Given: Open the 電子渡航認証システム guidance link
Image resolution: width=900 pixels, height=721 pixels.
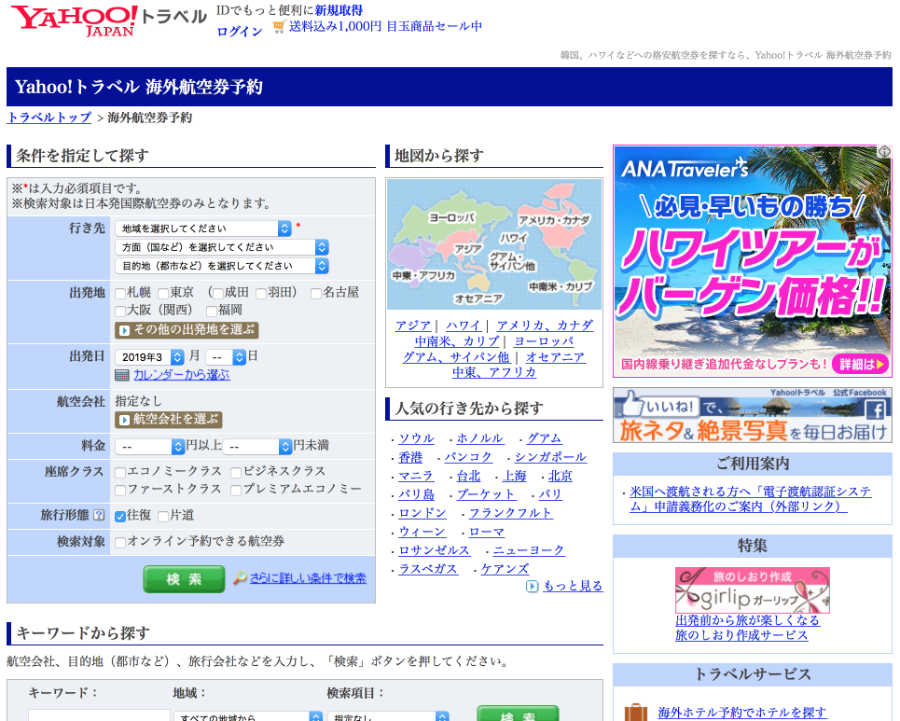Looking at the screenshot, I should [750, 499].
